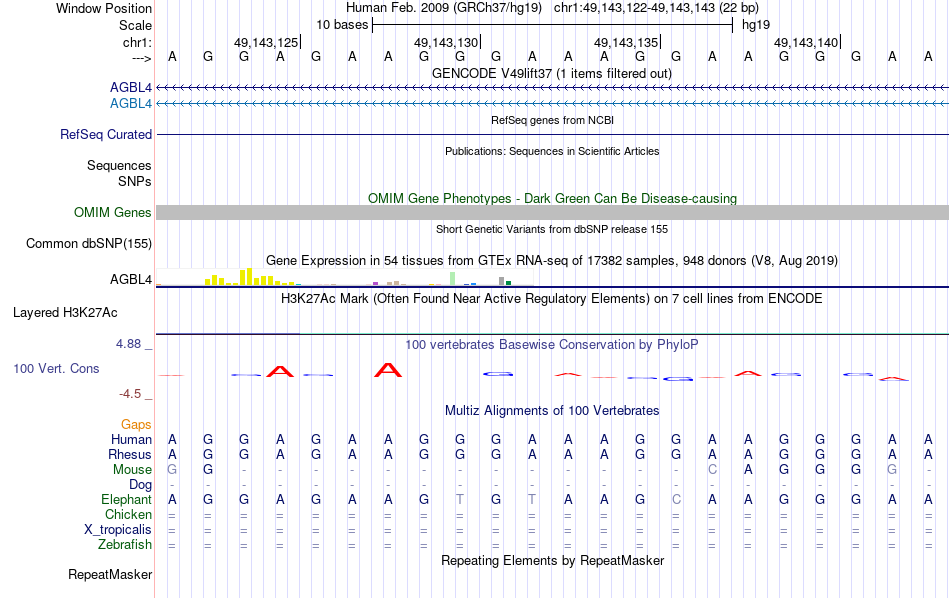
Task: Click the "4.88" PhyloP upper scale value
Action: point(128,344)
